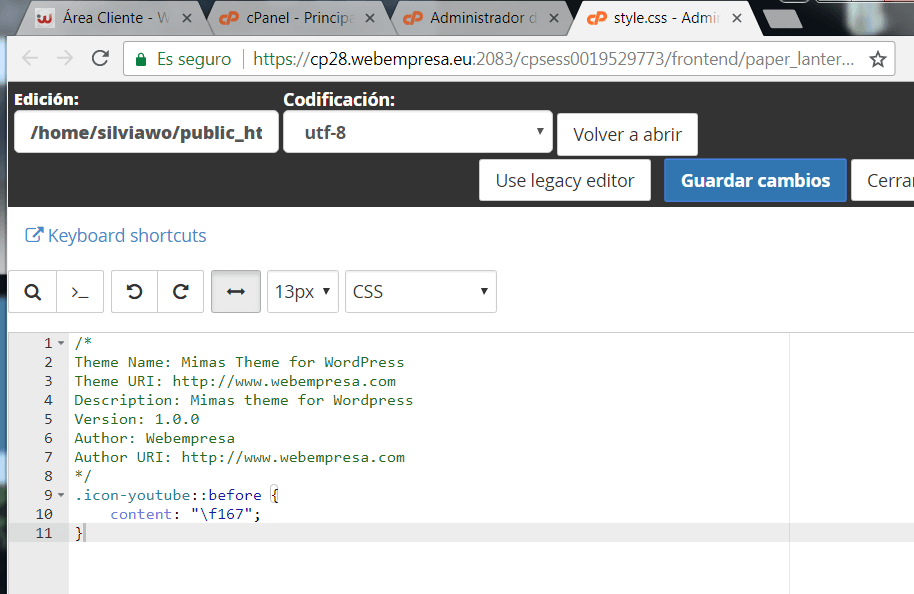
Task: Collapse the .icon-youtube rule at line 9
Action: (61, 495)
